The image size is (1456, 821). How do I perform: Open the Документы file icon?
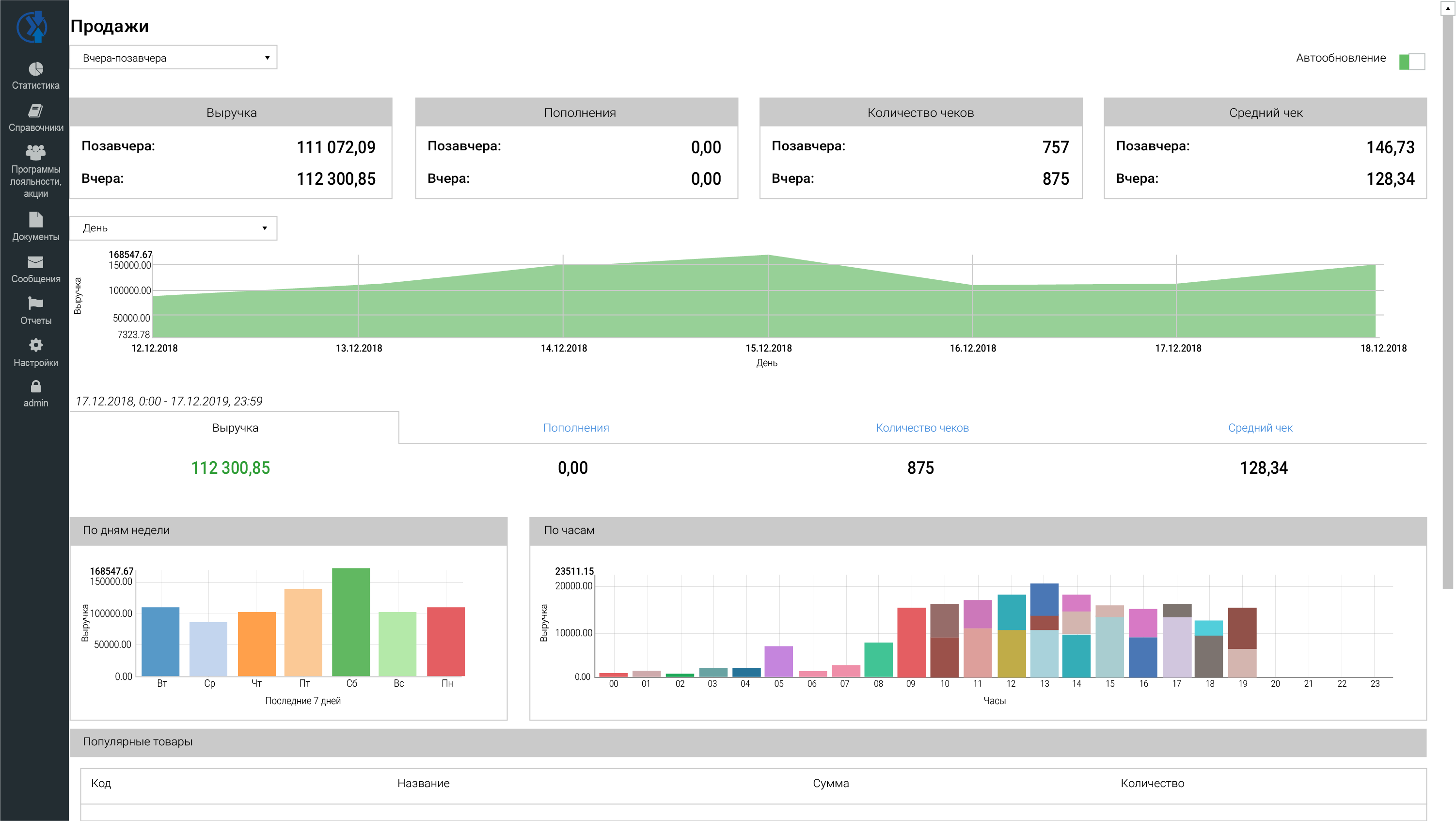(35, 220)
